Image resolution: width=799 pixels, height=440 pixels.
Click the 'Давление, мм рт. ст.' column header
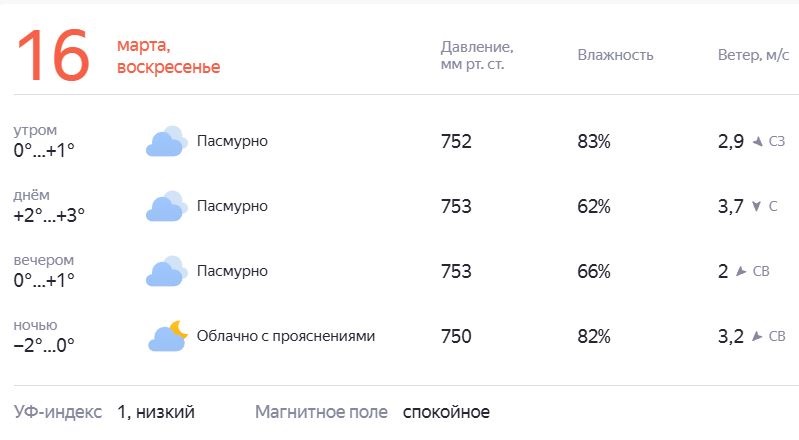click(477, 56)
